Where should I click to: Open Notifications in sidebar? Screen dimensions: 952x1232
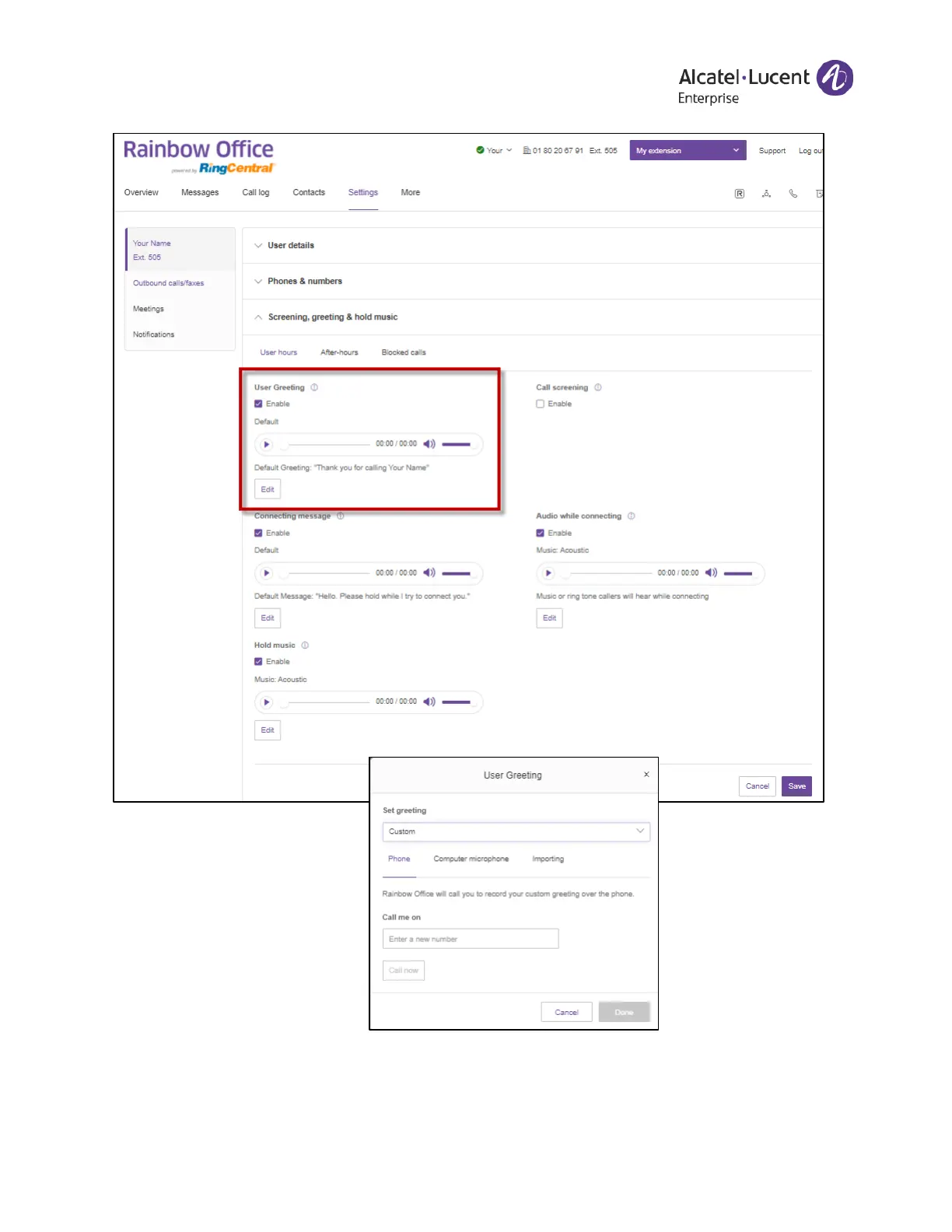[x=154, y=334]
